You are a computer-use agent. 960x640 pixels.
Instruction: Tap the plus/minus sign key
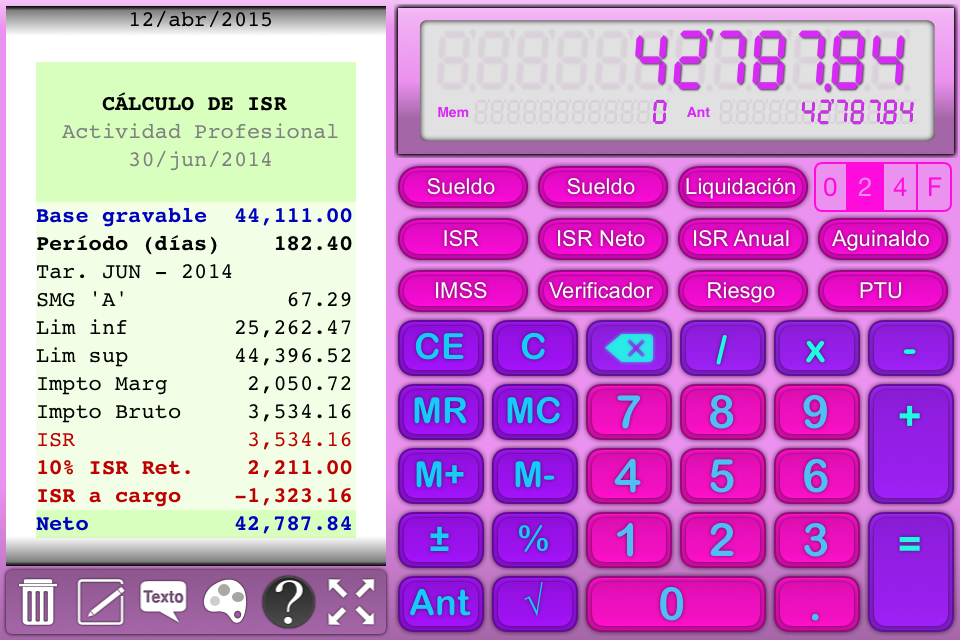point(440,540)
